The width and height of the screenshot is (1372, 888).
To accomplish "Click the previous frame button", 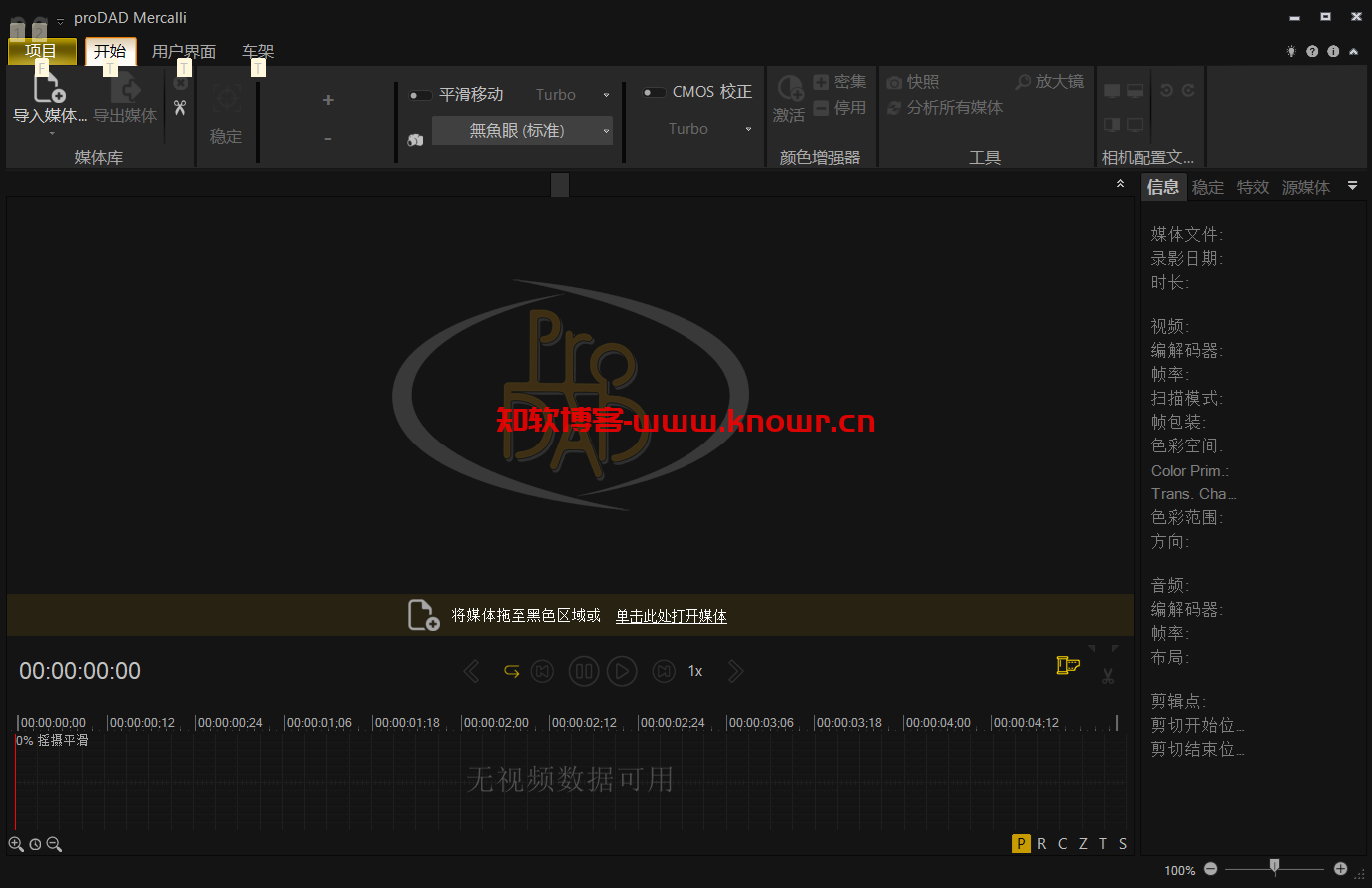I will point(542,671).
